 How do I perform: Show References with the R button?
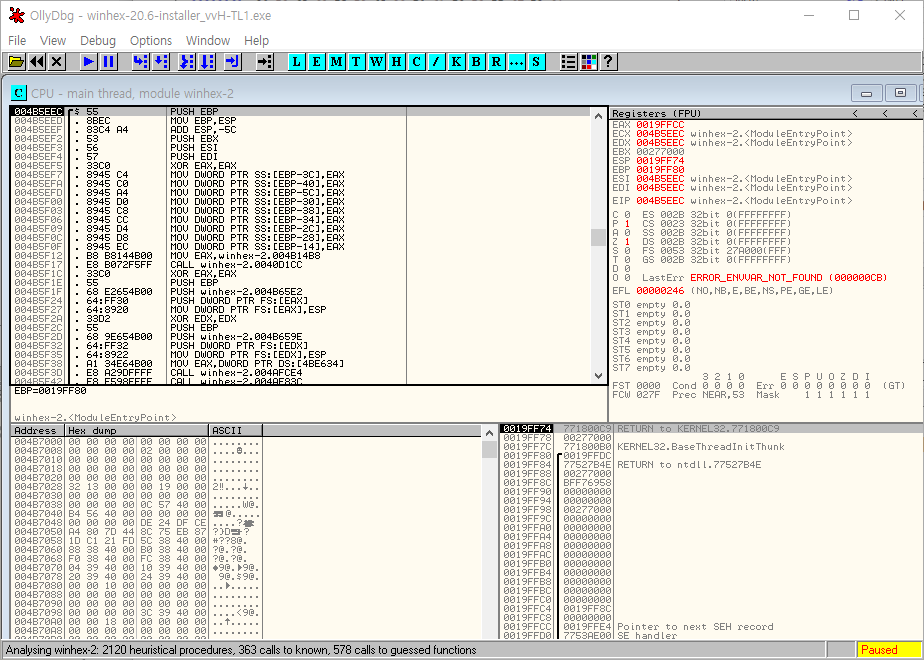pyautogui.click(x=497, y=61)
